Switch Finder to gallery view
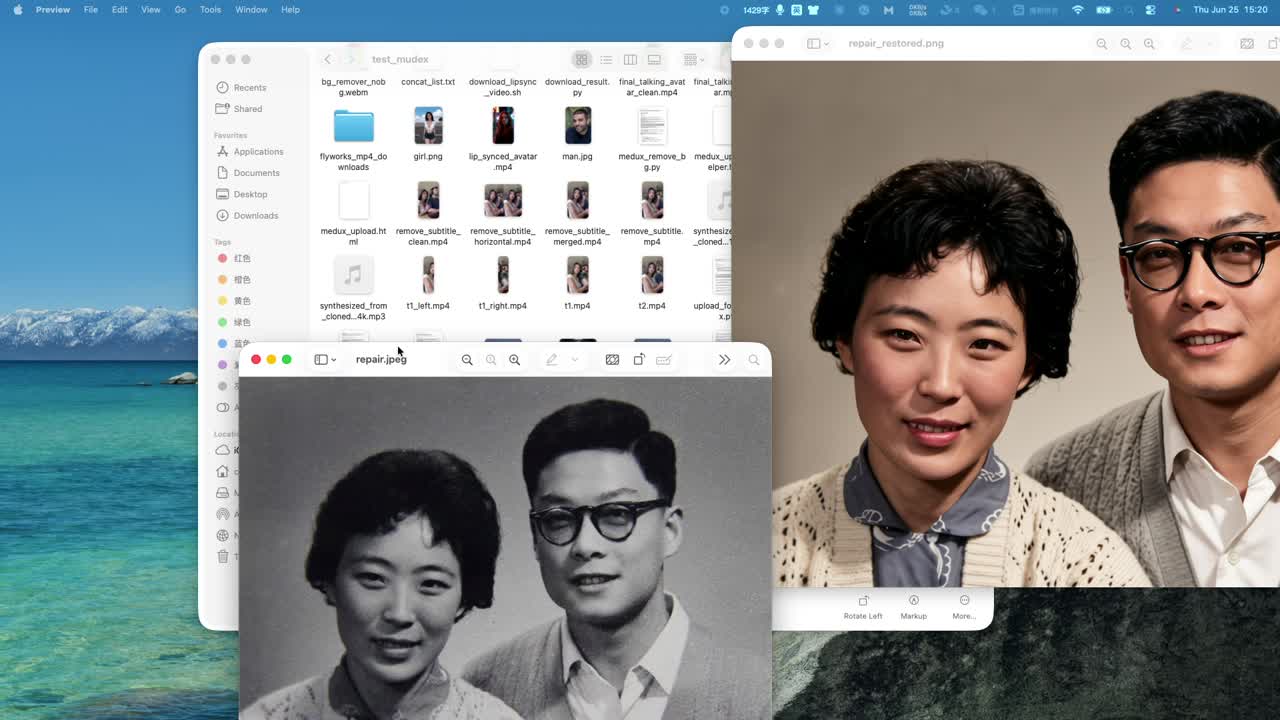This screenshot has width=1280, height=720. (654, 59)
